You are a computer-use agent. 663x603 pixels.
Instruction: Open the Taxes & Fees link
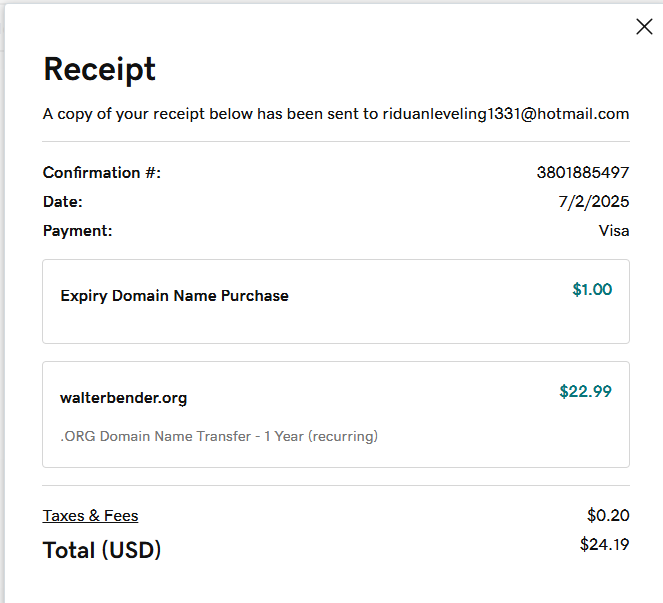[90, 516]
